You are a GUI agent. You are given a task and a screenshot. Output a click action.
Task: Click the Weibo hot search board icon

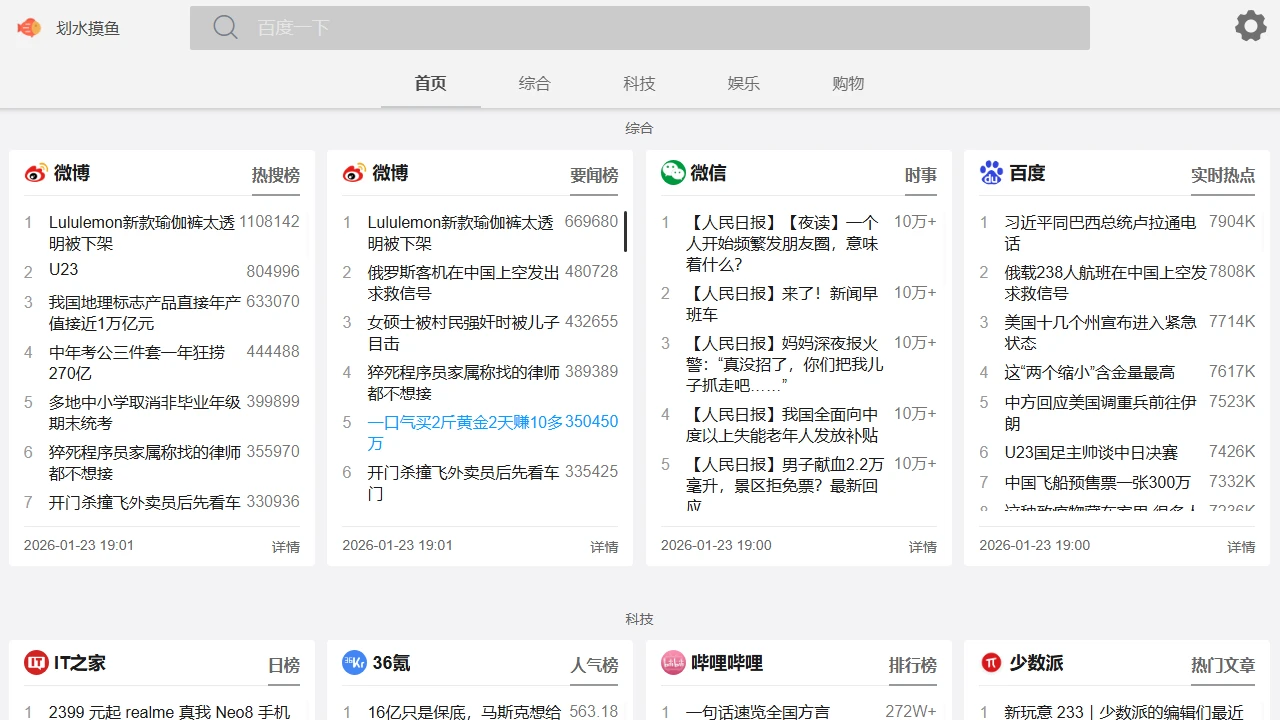33,172
